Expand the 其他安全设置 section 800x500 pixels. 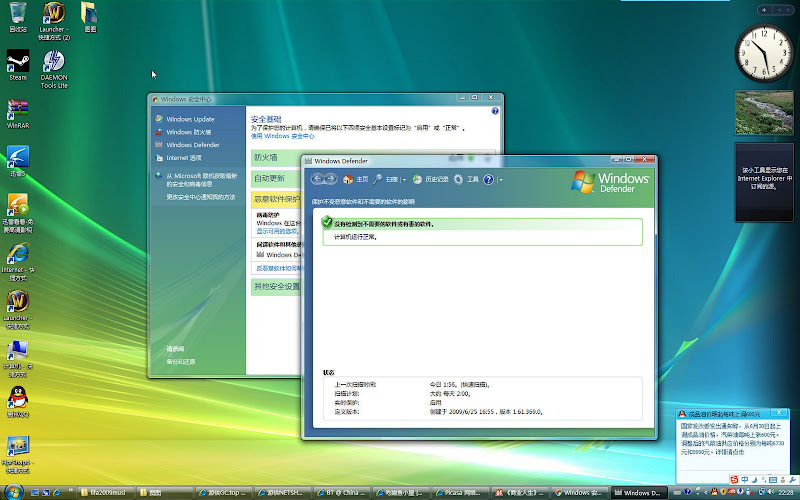click(276, 286)
